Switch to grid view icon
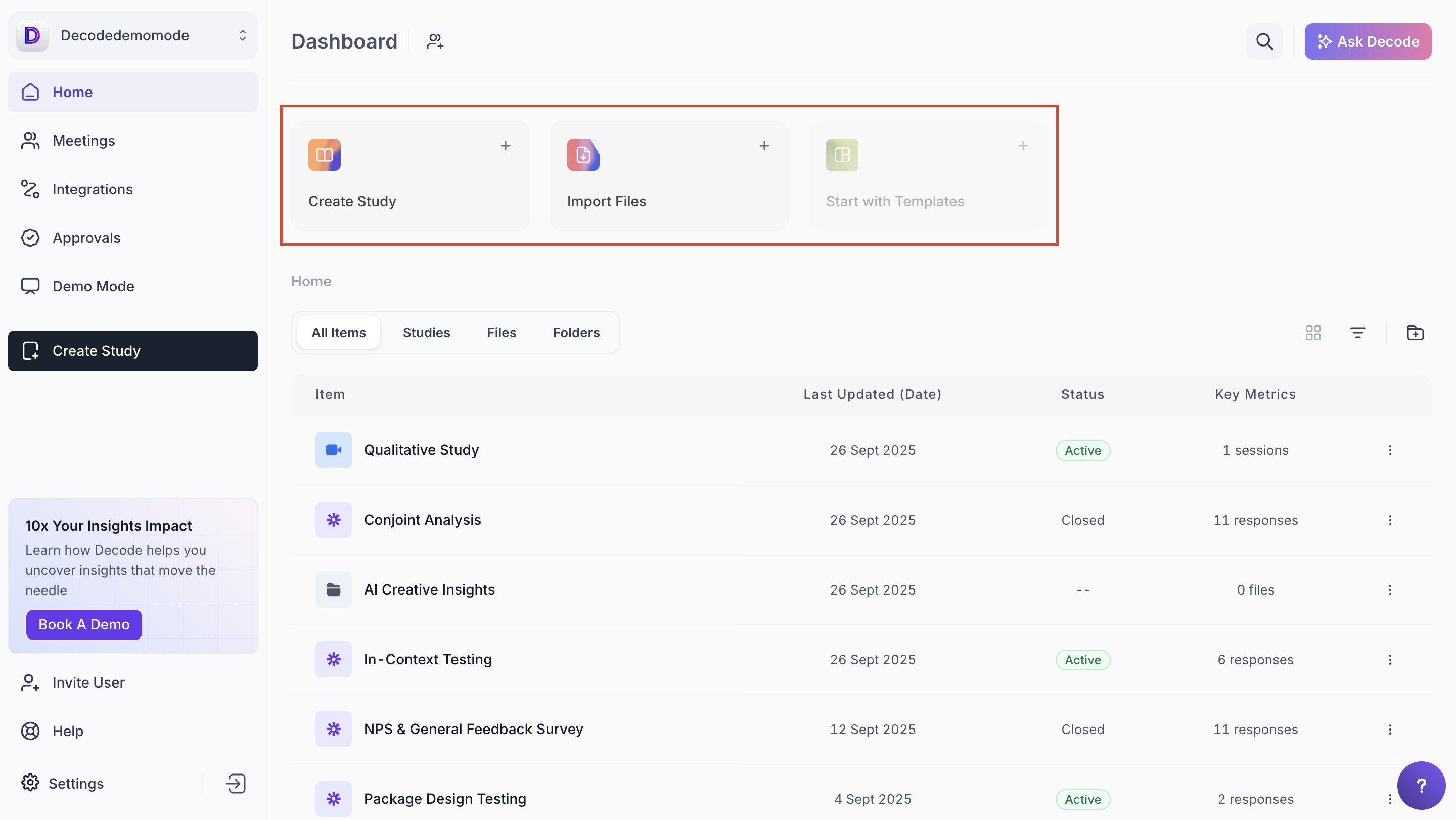The height and width of the screenshot is (820, 1456). pyautogui.click(x=1312, y=332)
